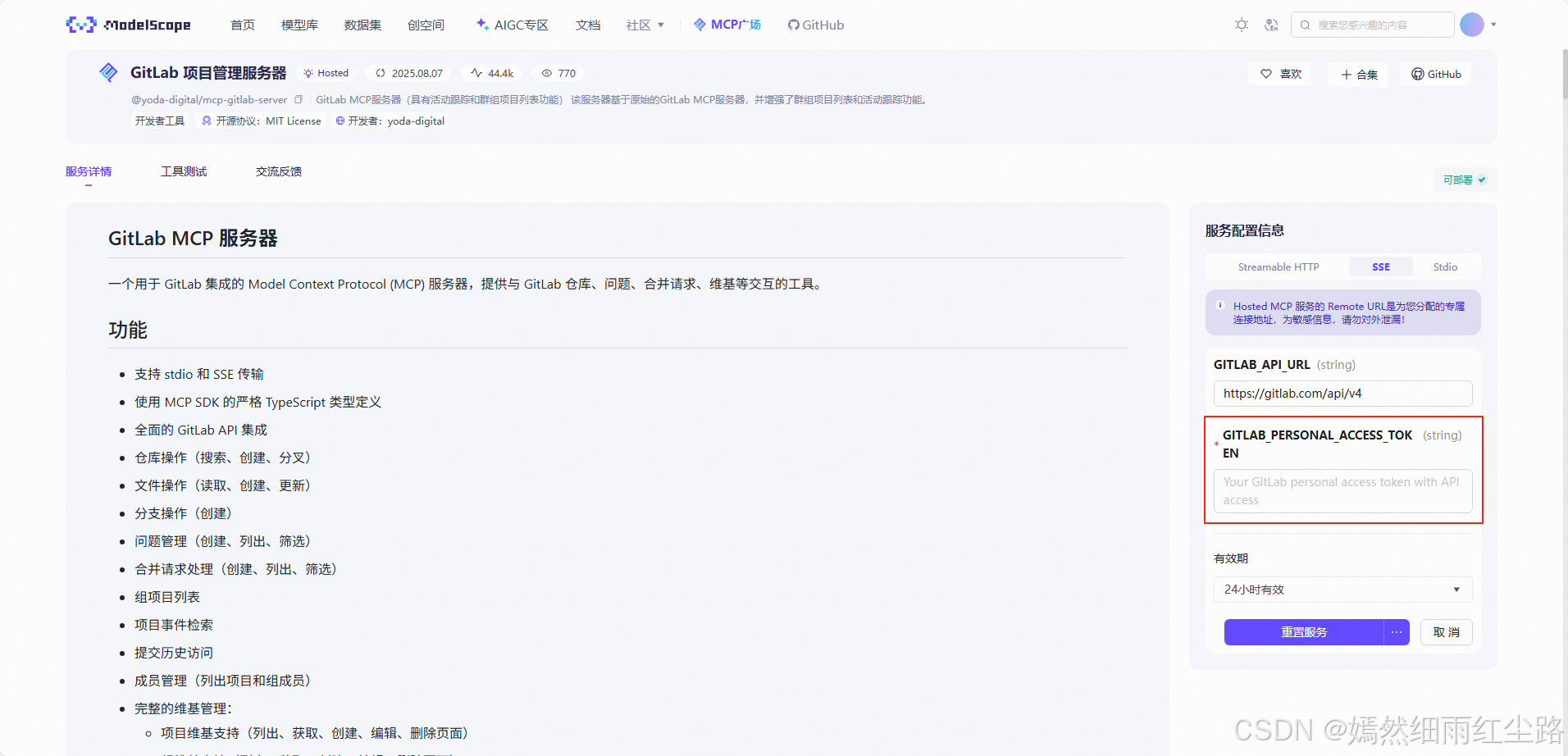Click the 功能 heading
Viewport: 1568px width, 756px height.
pyautogui.click(x=128, y=330)
